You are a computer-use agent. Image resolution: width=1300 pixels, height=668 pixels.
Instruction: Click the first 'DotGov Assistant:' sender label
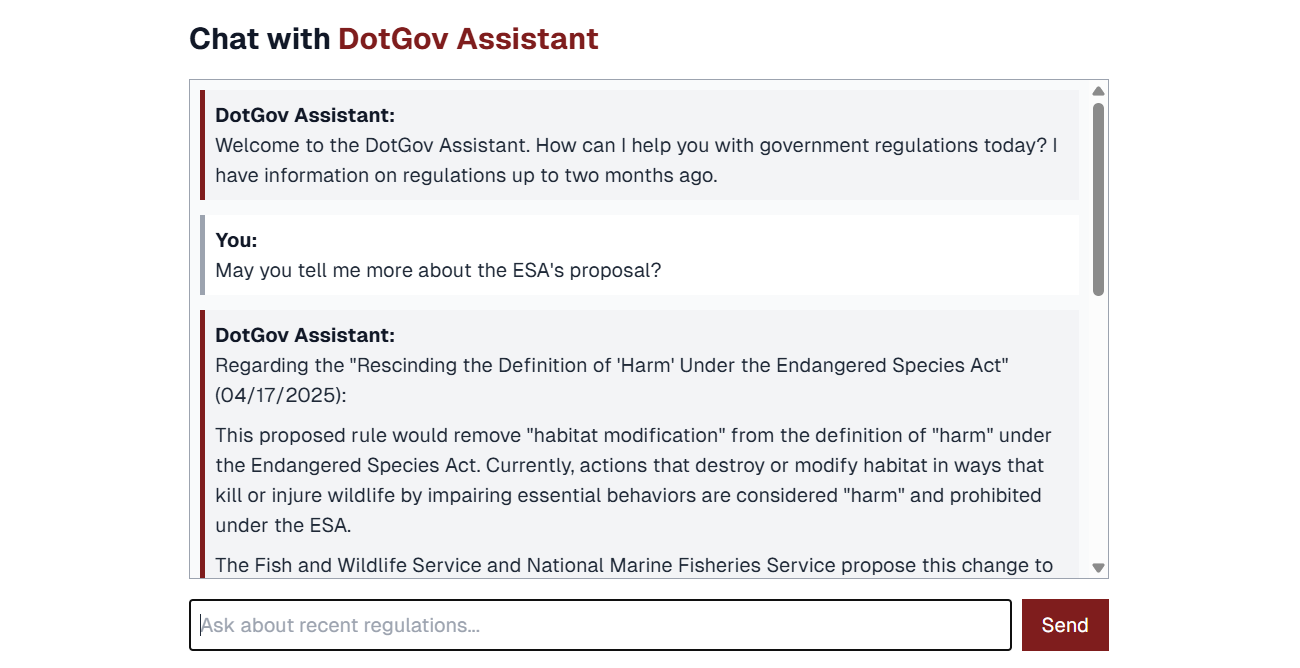pos(305,115)
